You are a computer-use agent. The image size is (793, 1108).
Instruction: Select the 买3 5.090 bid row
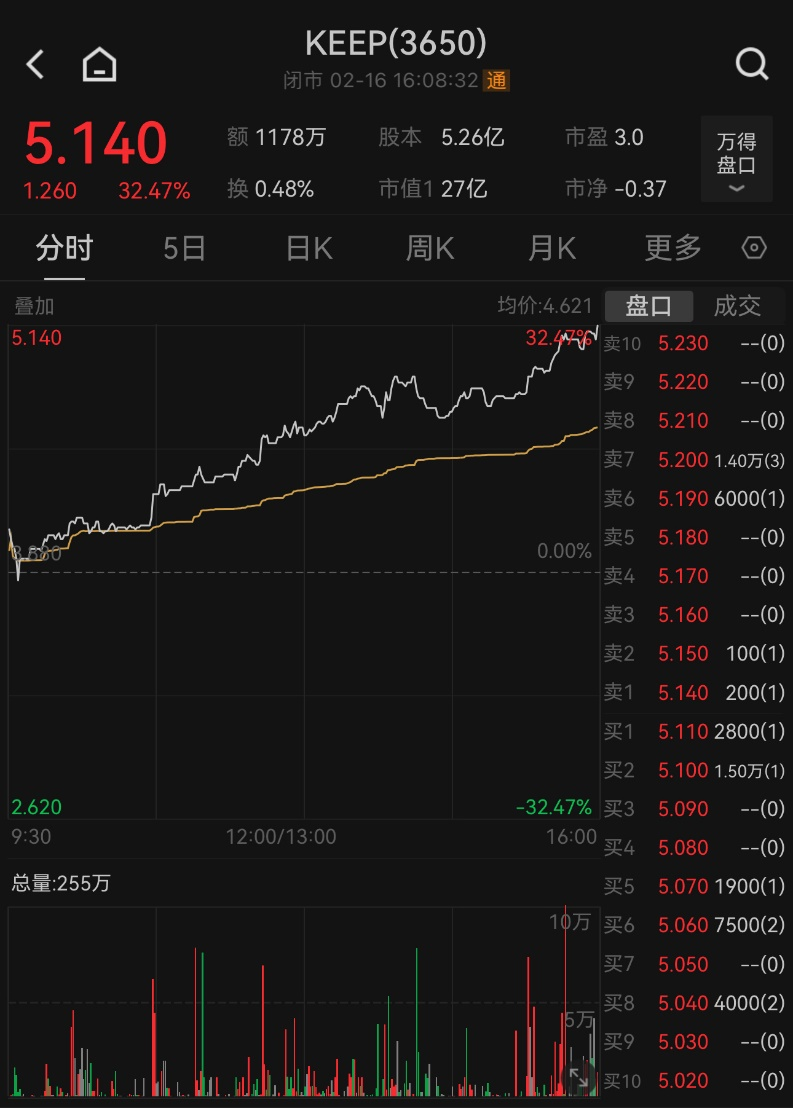click(694, 809)
